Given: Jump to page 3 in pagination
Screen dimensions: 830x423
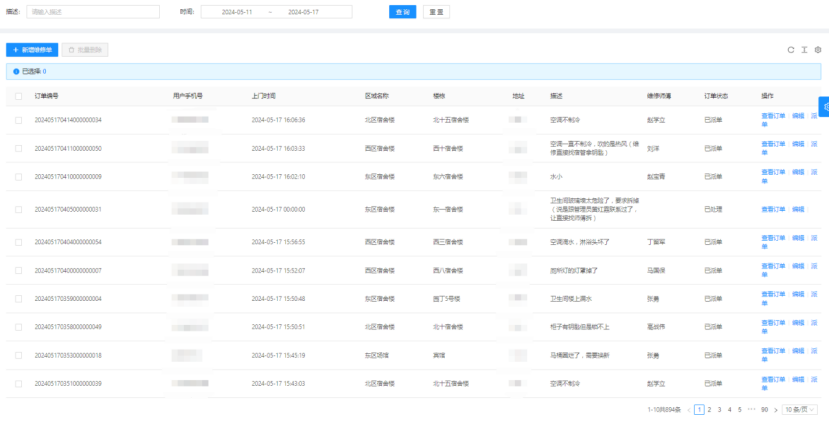Looking at the screenshot, I should click(x=720, y=410).
